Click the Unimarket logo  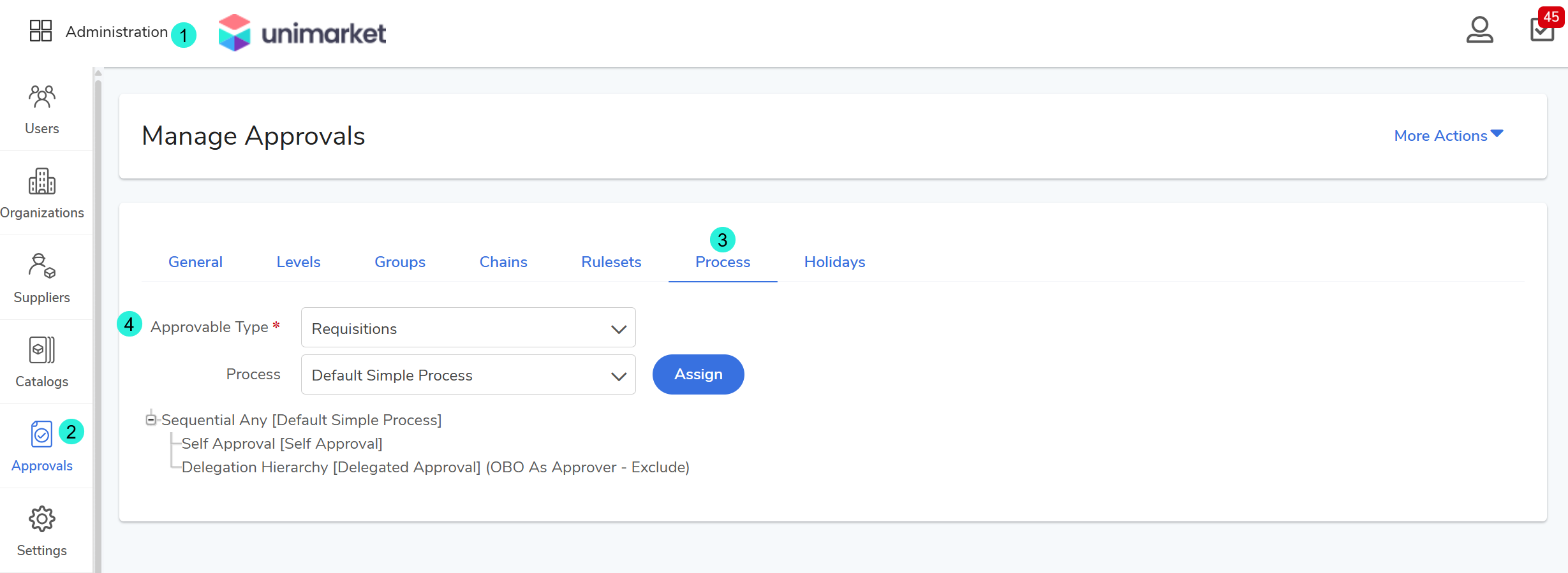302,33
